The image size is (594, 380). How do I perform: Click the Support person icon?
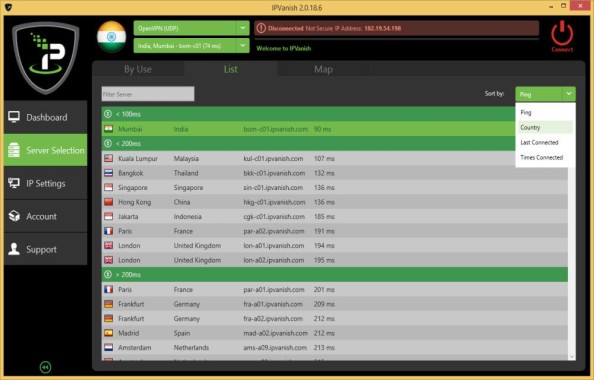pos(14,249)
